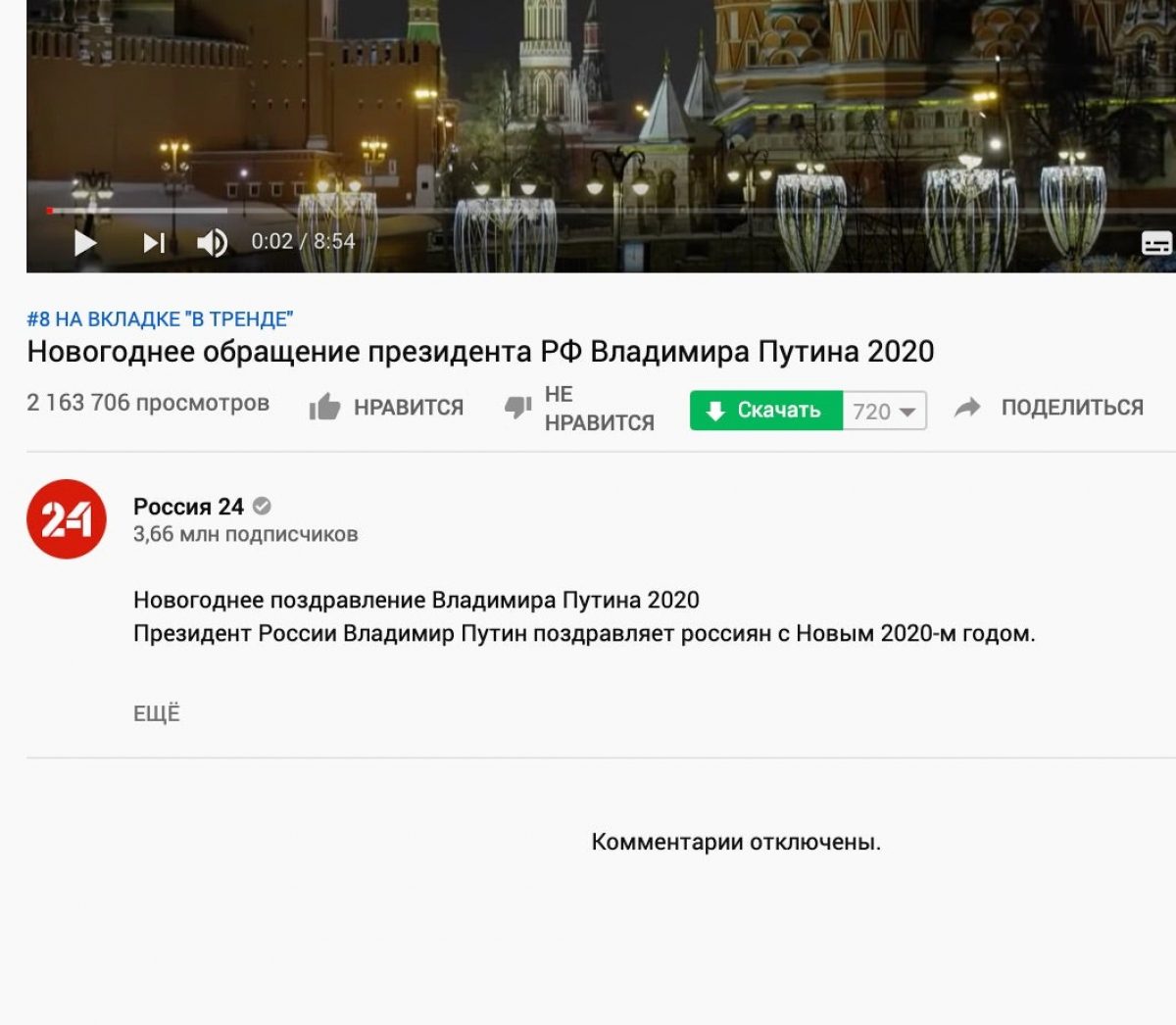
Task: Open the #8 trending tab link
Action: (x=160, y=319)
